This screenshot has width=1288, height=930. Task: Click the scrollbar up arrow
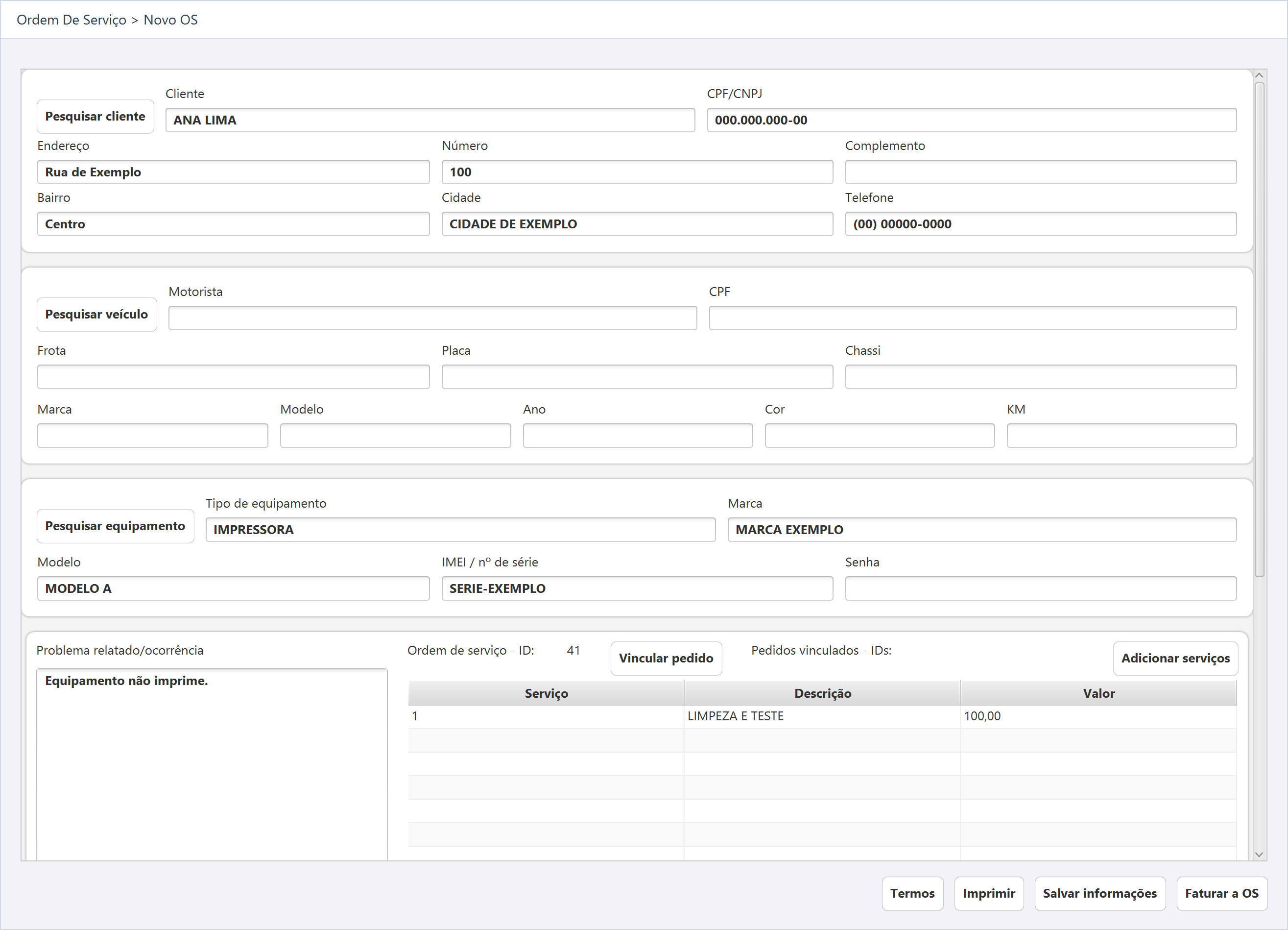click(1259, 75)
